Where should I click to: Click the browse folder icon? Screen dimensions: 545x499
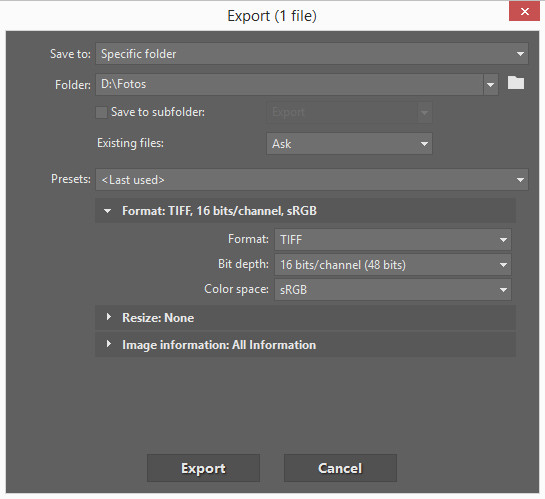[x=515, y=83]
